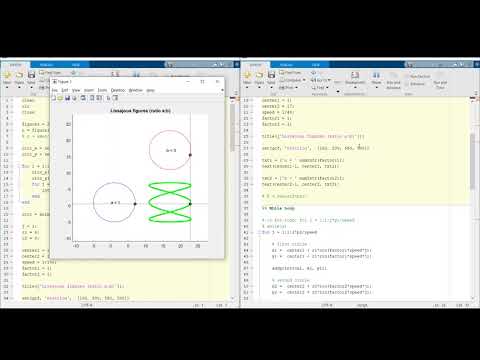Viewport: 480px width, 360px height.
Task: Click '%% While loop' section header in right editor
Action: (278, 208)
